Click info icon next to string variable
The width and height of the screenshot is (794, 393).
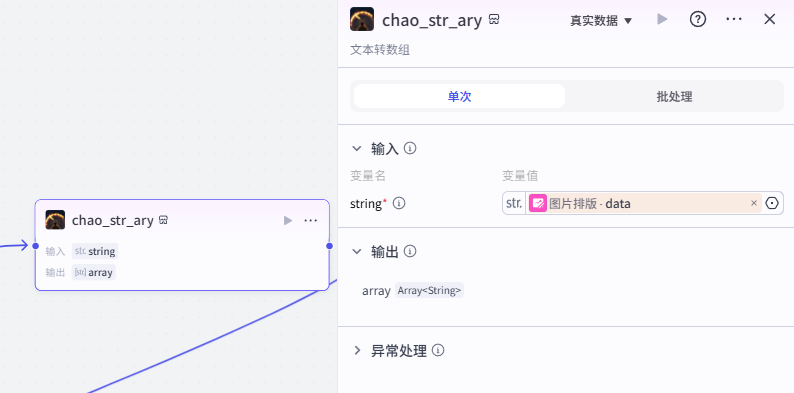pos(399,203)
